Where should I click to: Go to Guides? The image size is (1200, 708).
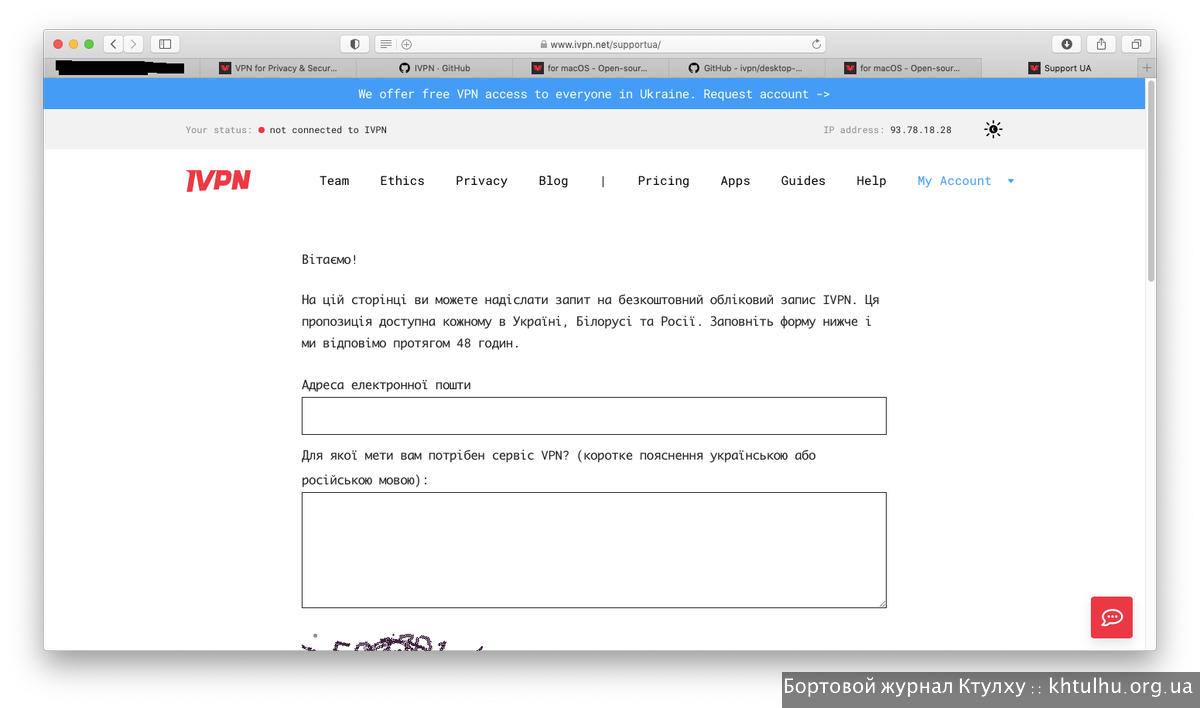coord(803,181)
